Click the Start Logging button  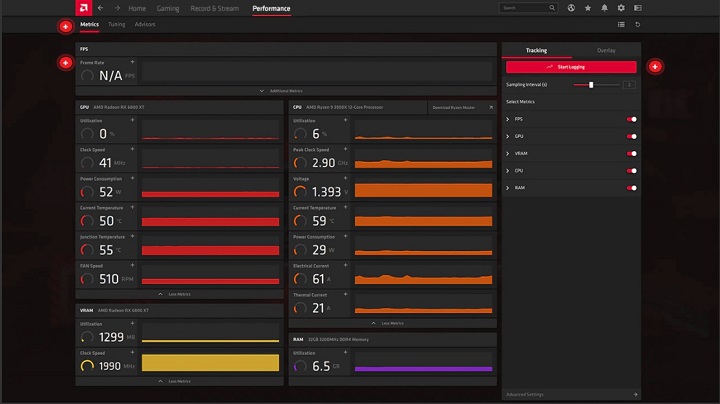click(x=571, y=67)
